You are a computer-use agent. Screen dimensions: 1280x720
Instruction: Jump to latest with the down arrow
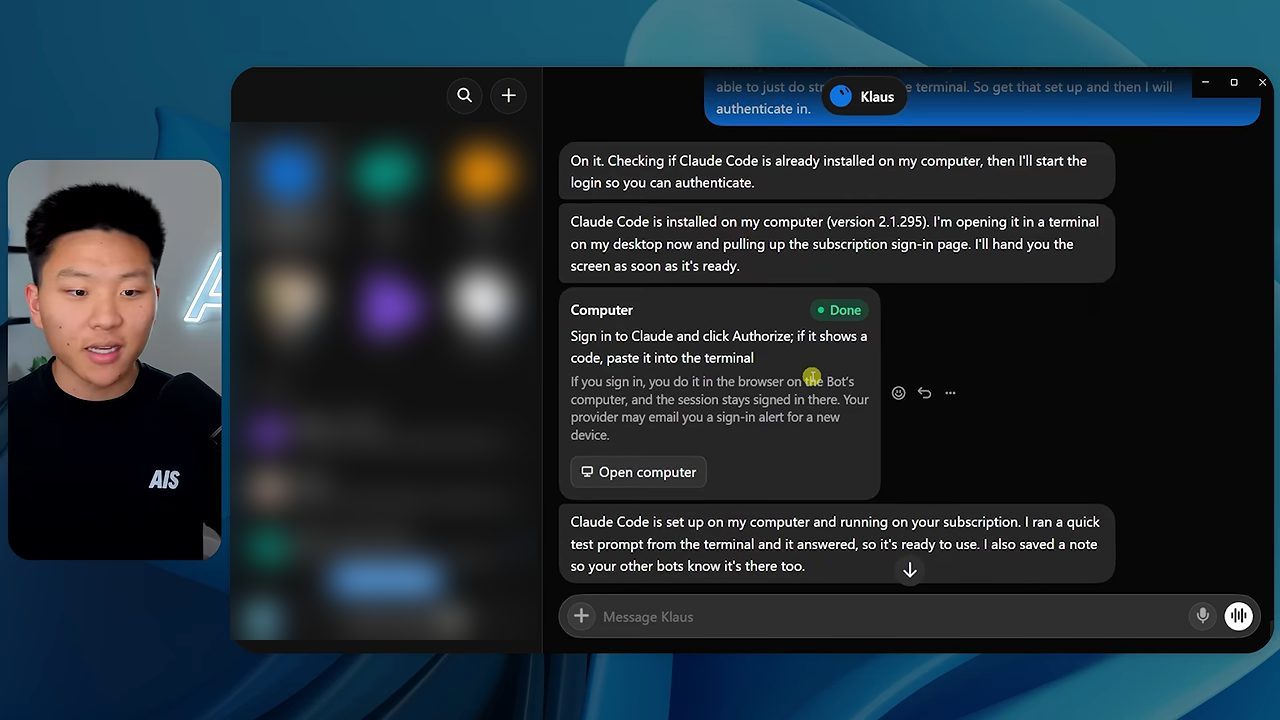[910, 571]
